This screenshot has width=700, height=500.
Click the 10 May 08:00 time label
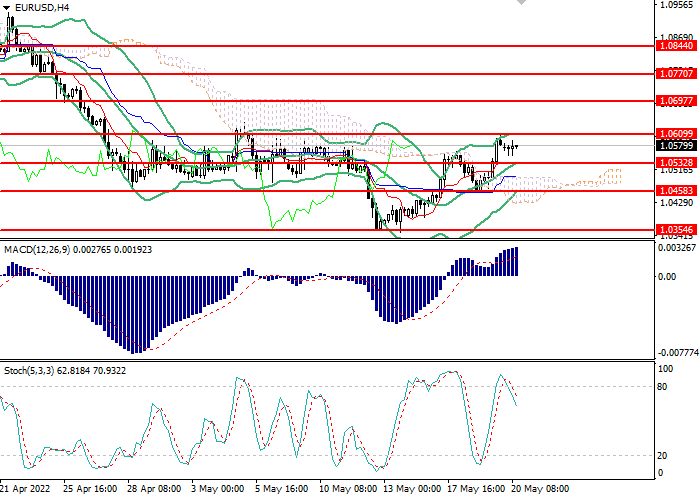pos(348,488)
